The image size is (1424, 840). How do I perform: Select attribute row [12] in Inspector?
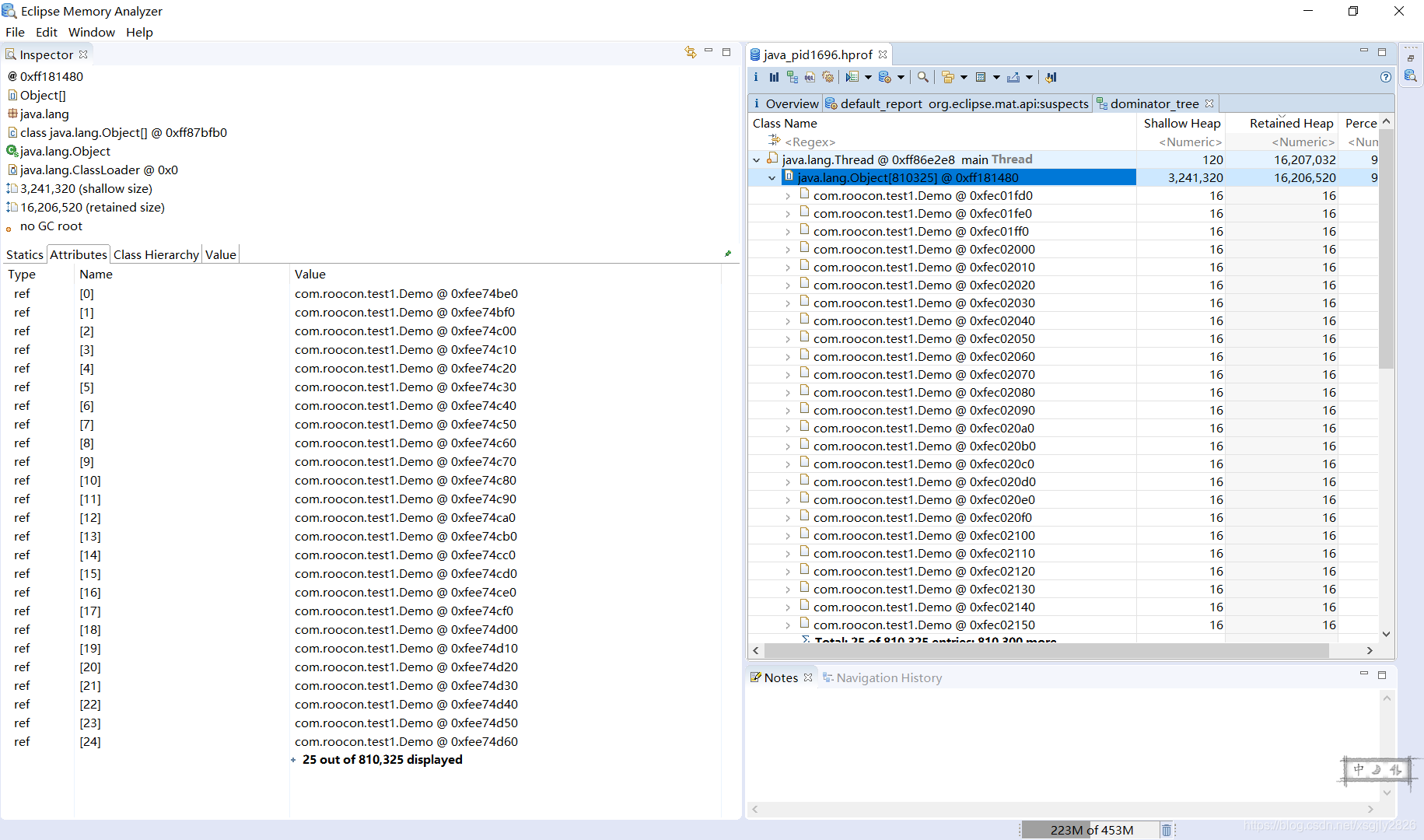tap(361, 517)
